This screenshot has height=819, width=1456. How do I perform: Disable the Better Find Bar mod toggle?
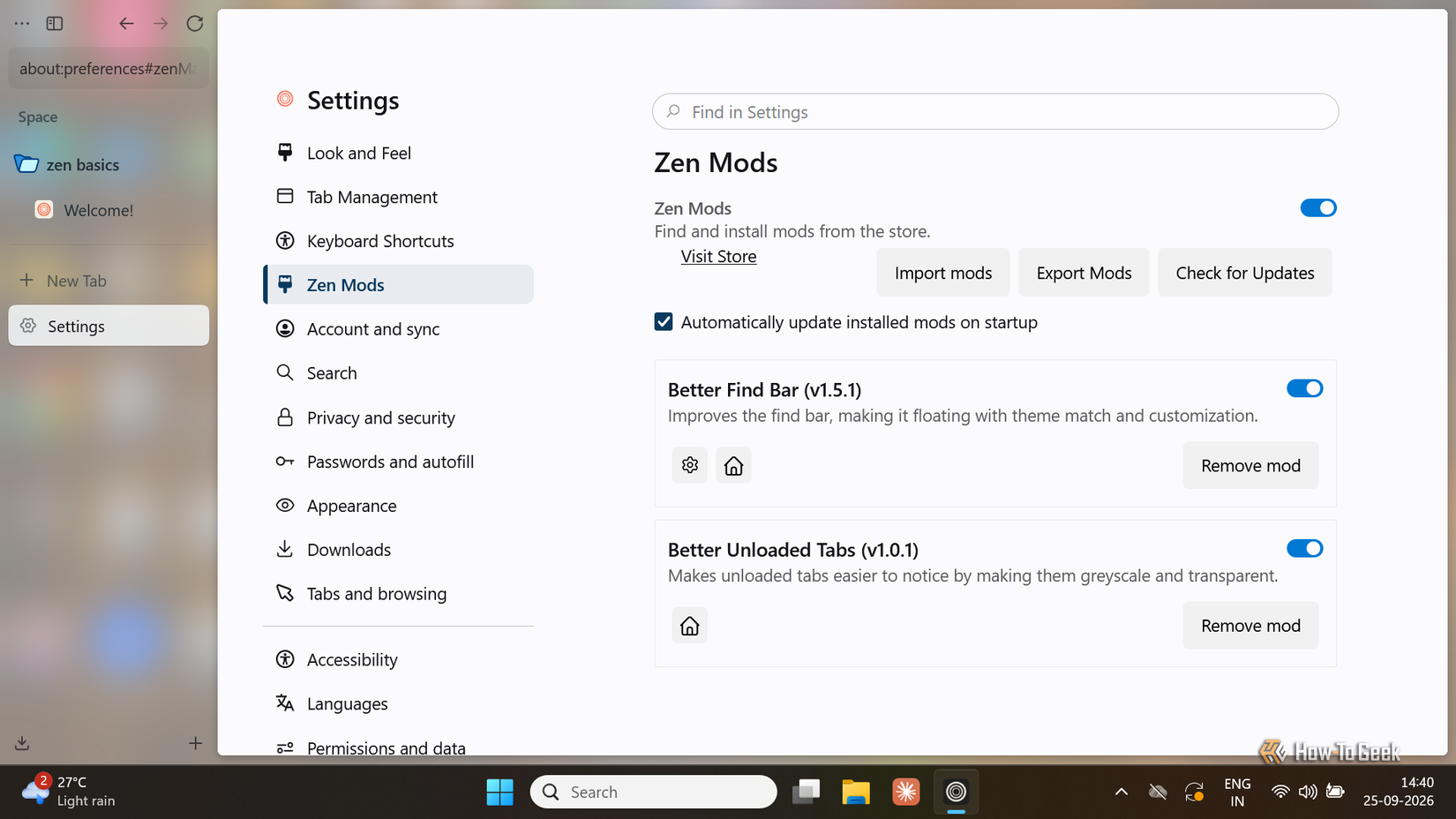1304,388
